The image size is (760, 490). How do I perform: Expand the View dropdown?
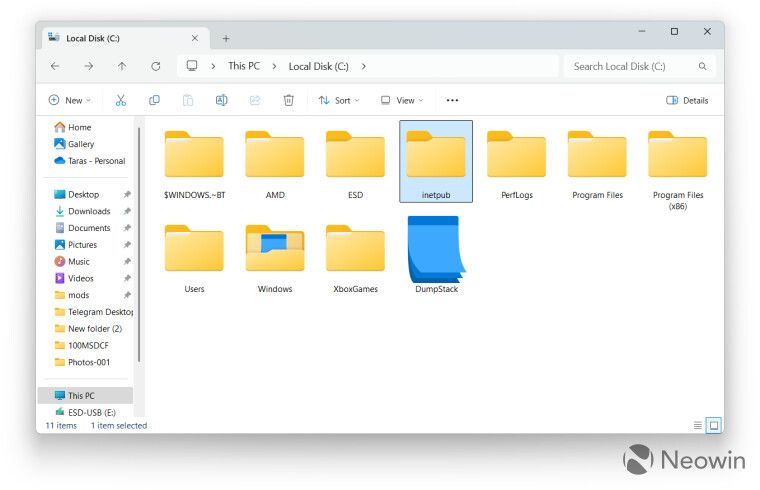pyautogui.click(x=402, y=100)
